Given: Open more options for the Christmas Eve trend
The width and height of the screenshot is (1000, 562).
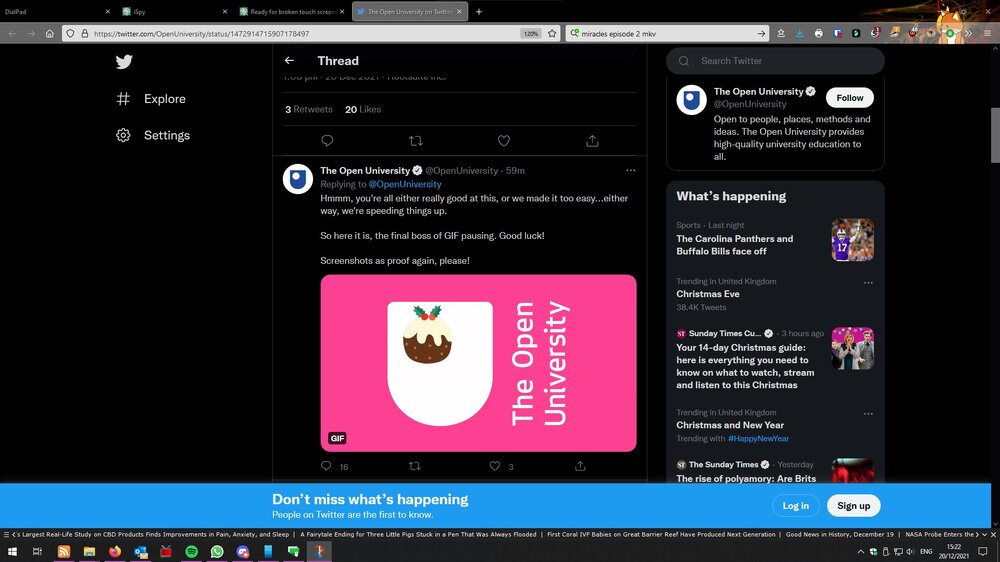Looking at the screenshot, I should point(868,283).
